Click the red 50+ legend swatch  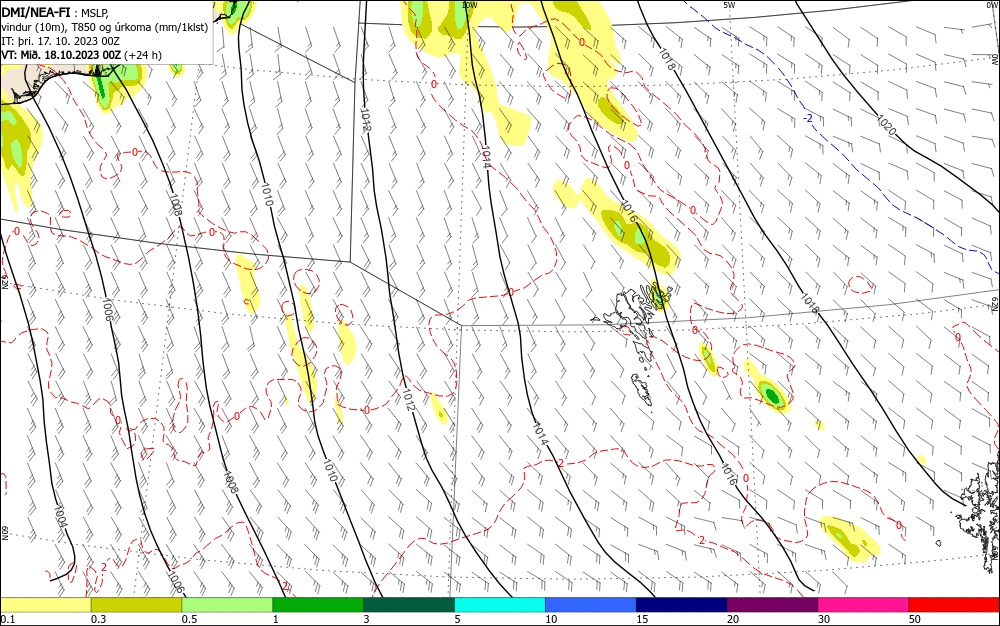(x=954, y=604)
